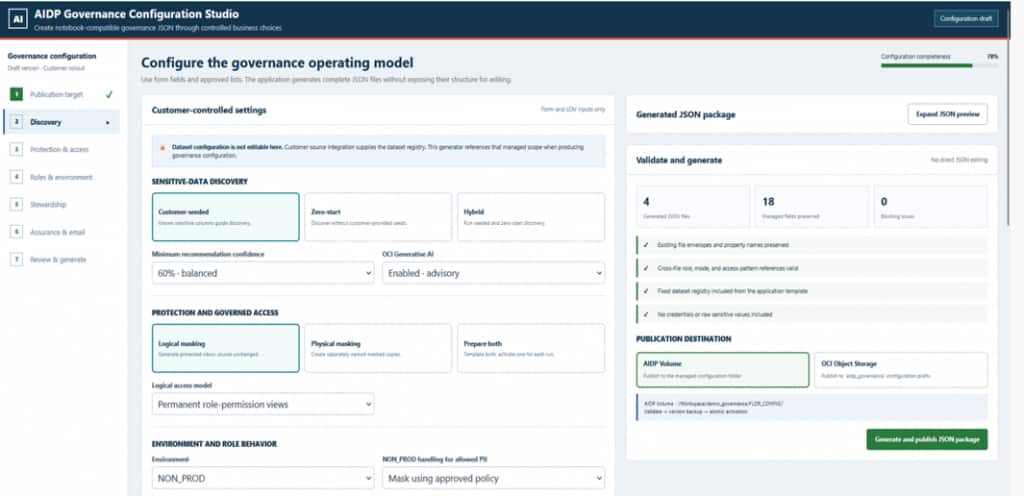The image size is (1024, 496).
Task: Open the Assurance & email step
Action: (x=61, y=232)
